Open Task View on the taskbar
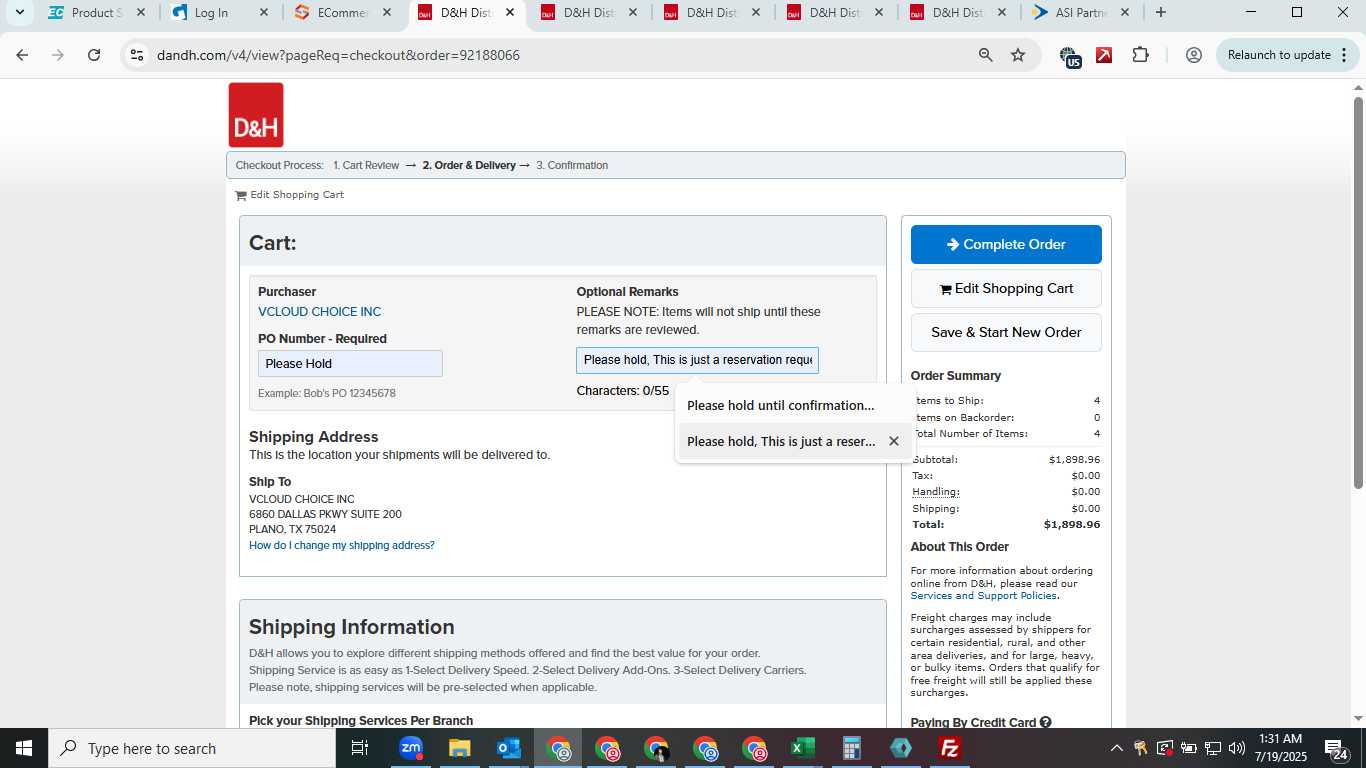Viewport: 1366px width, 768px height. tap(360, 748)
